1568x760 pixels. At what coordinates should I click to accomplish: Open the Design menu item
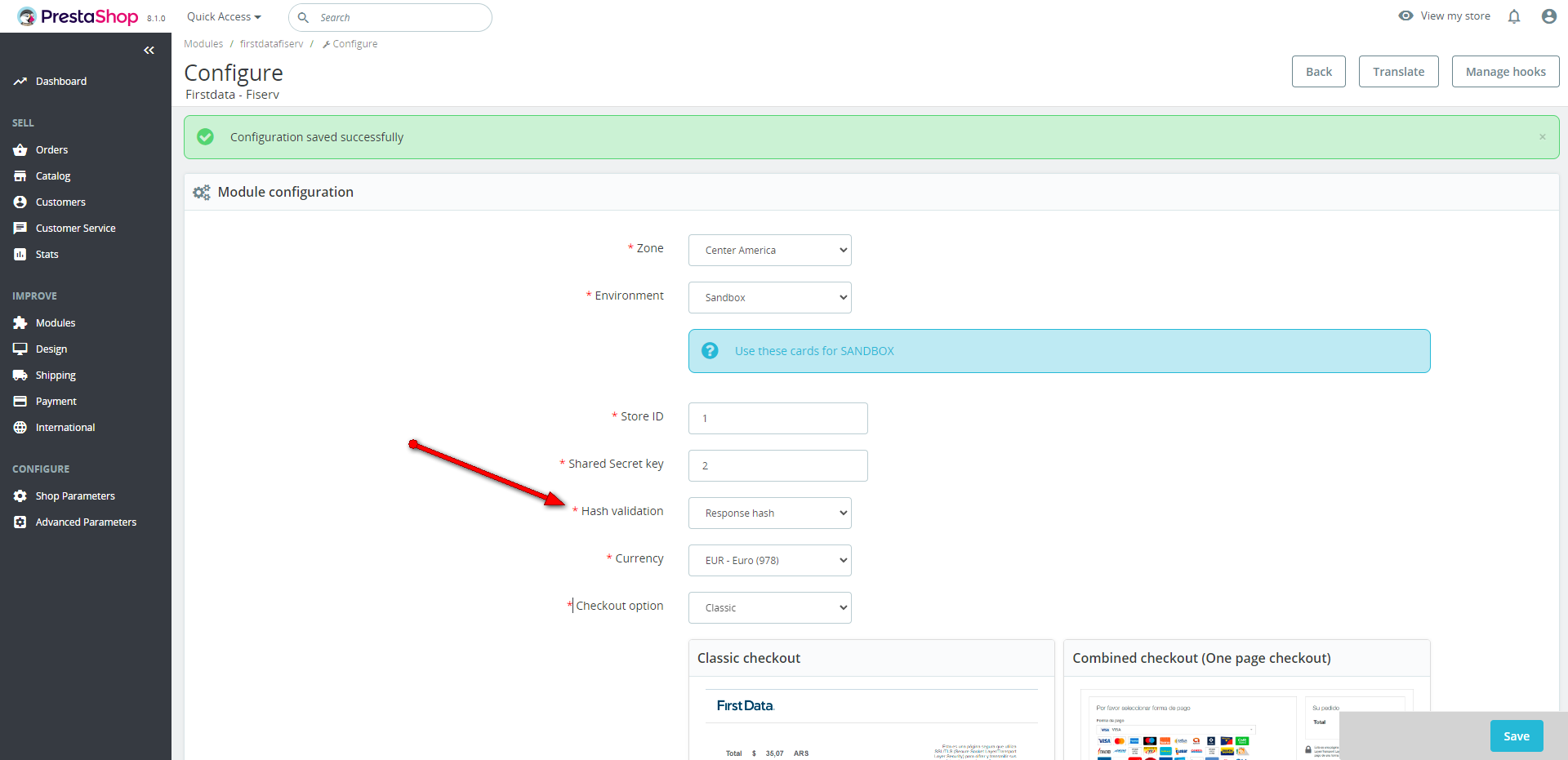pos(51,349)
